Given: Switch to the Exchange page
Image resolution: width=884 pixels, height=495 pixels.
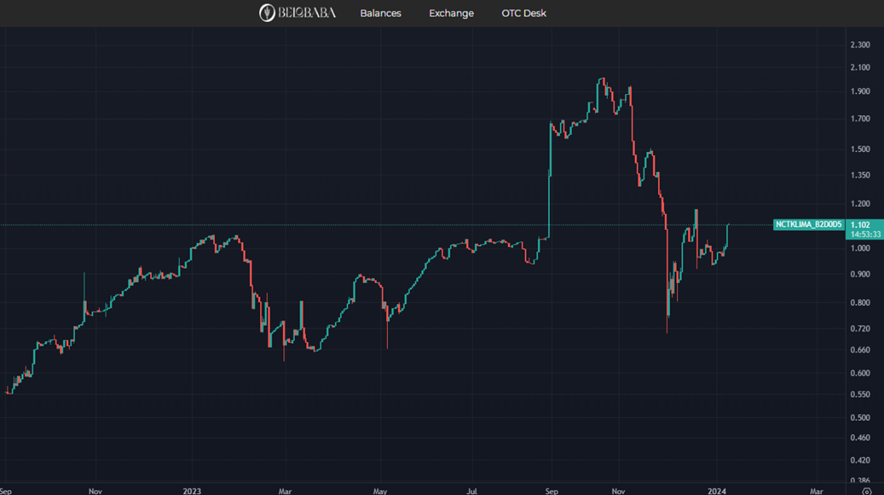Looking at the screenshot, I should [x=451, y=13].
